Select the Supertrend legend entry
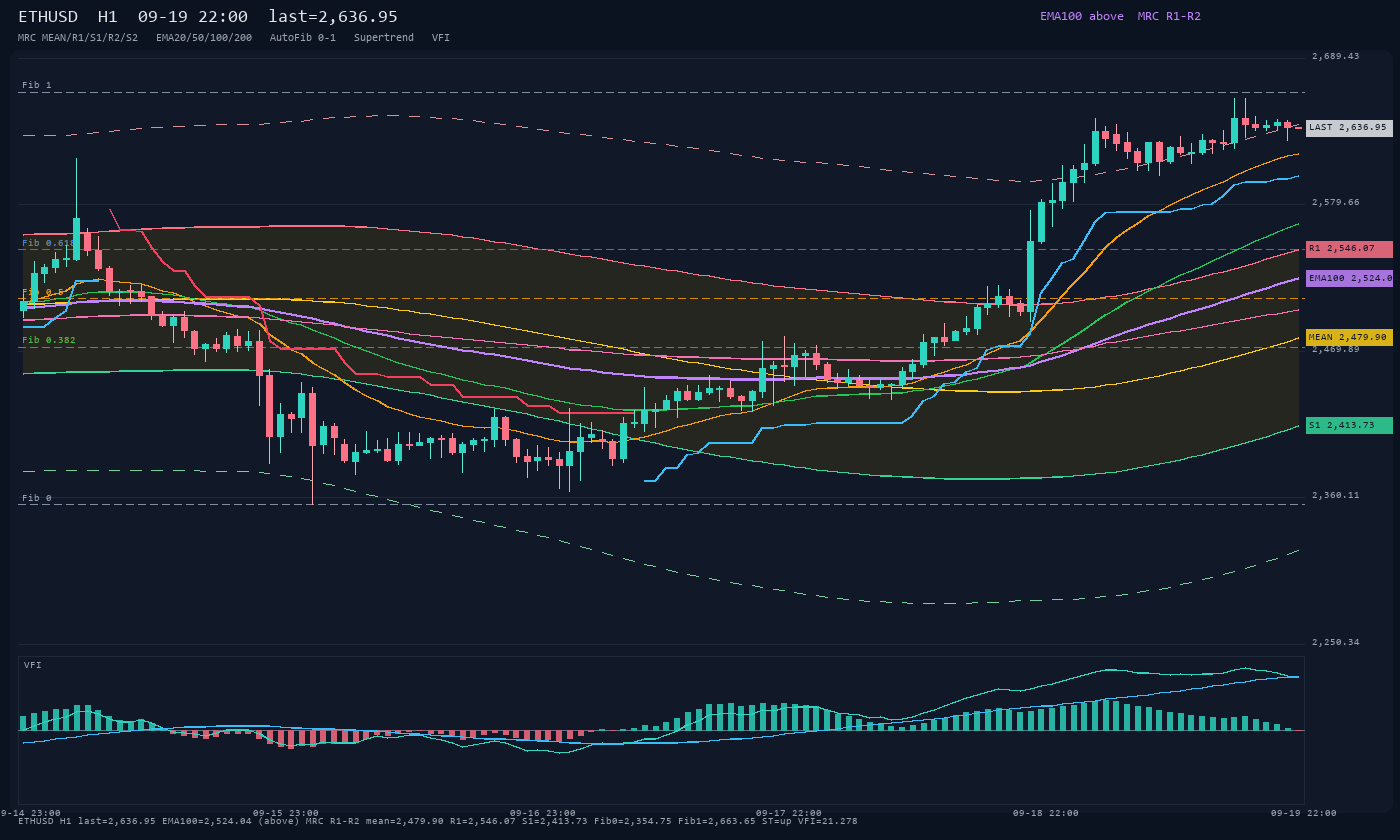1400x840 pixels. (384, 38)
